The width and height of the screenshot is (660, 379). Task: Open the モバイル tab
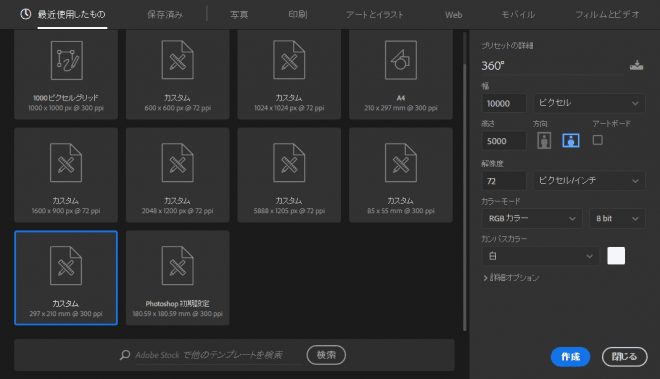(518, 15)
